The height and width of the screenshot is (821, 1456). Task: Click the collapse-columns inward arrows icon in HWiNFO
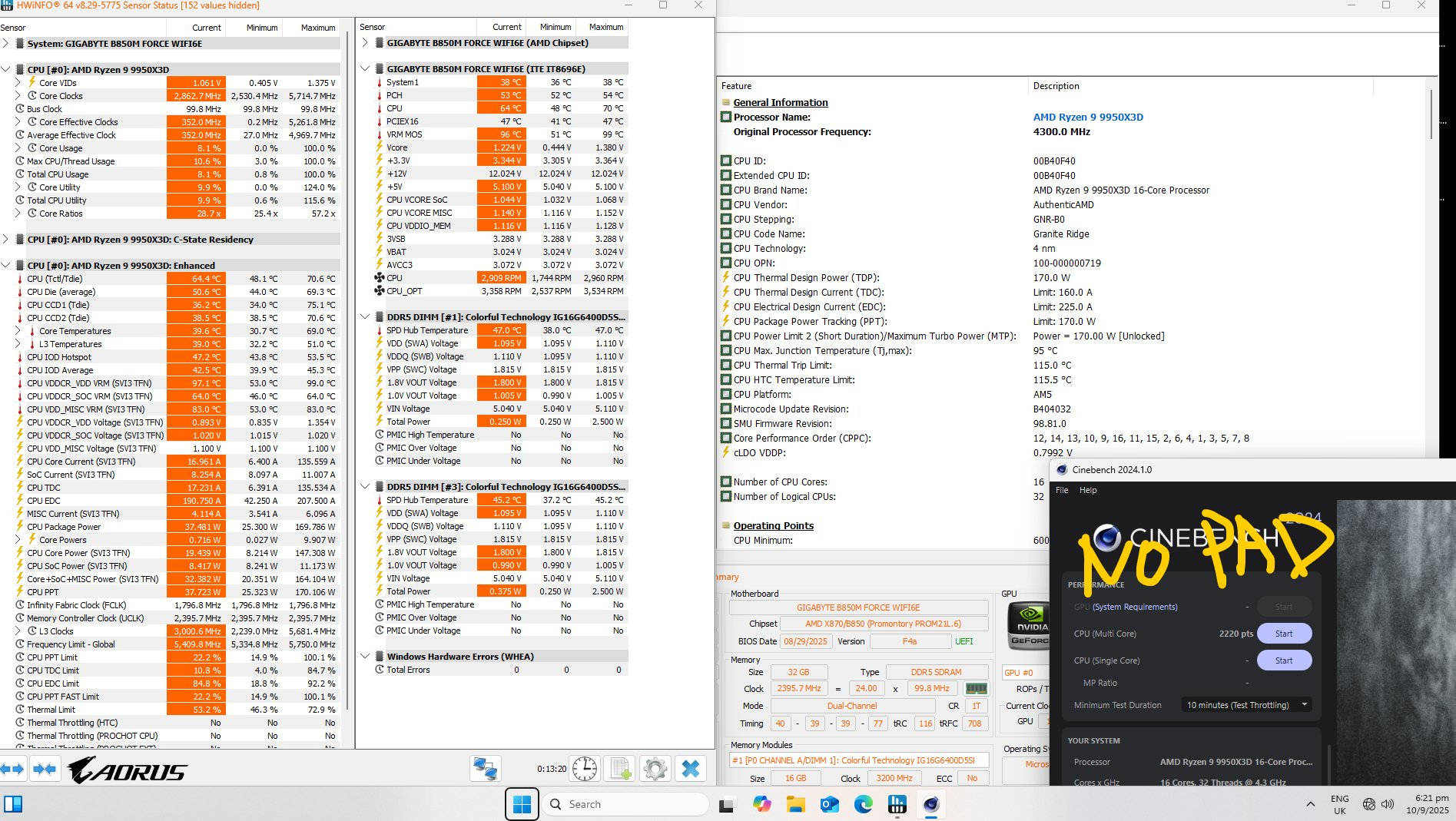pyautogui.click(x=45, y=769)
